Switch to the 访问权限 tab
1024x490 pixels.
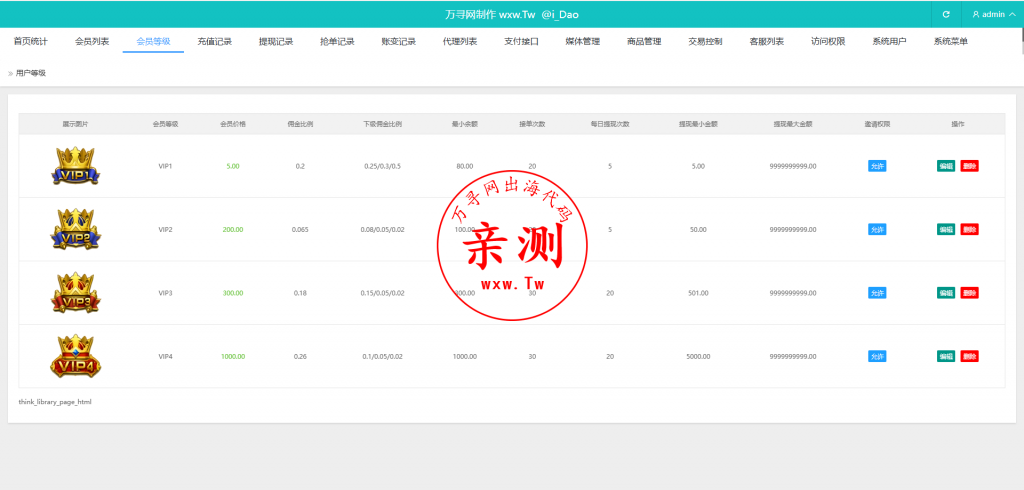pos(828,42)
